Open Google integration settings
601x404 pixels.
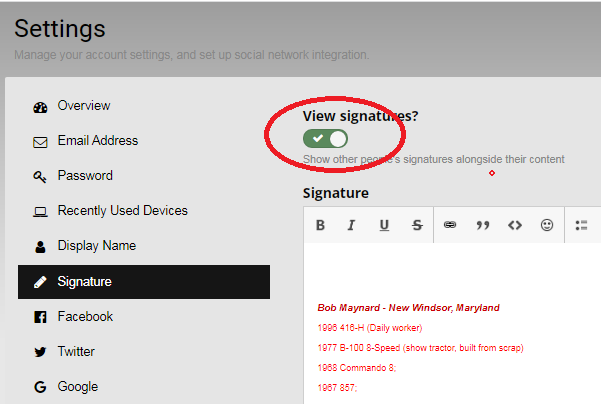pyautogui.click(x=77, y=387)
